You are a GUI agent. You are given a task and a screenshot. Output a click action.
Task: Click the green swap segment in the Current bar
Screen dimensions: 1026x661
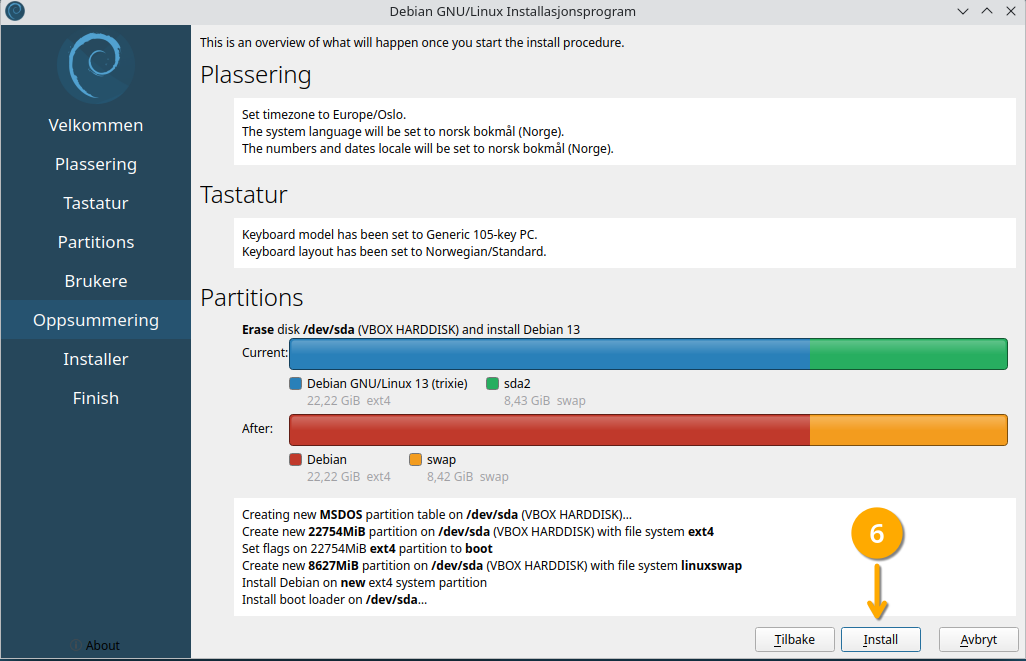click(x=909, y=354)
